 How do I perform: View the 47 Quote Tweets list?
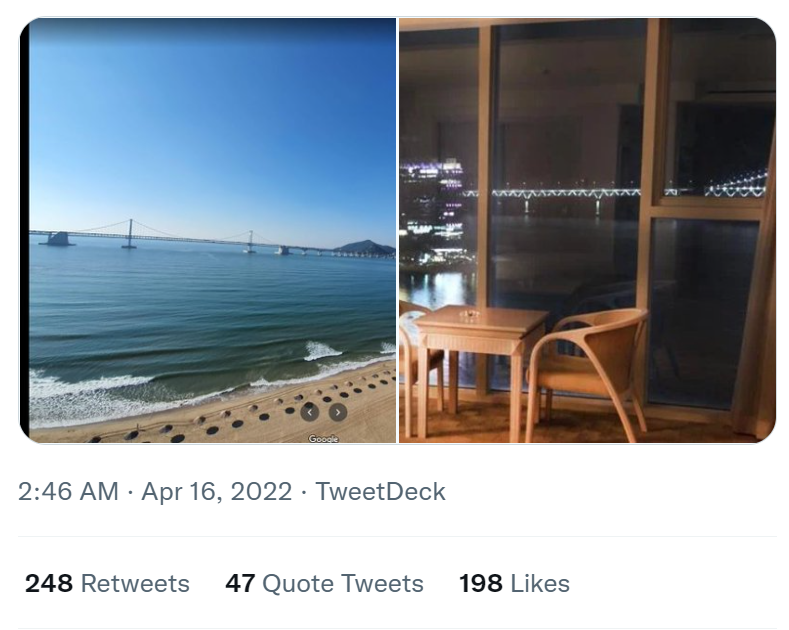(324, 584)
